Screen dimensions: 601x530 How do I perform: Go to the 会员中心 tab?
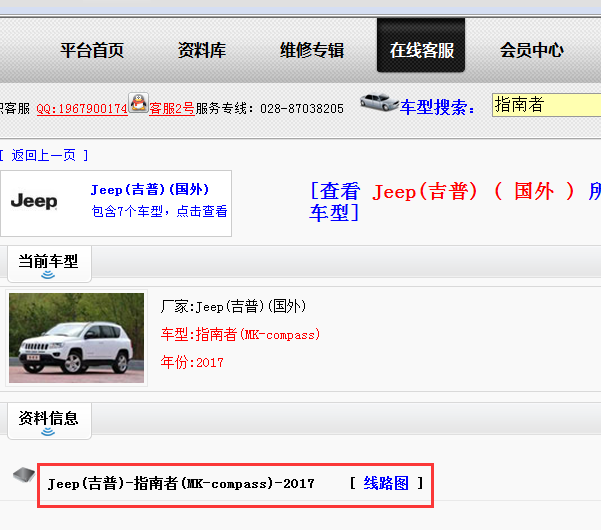coord(532,50)
